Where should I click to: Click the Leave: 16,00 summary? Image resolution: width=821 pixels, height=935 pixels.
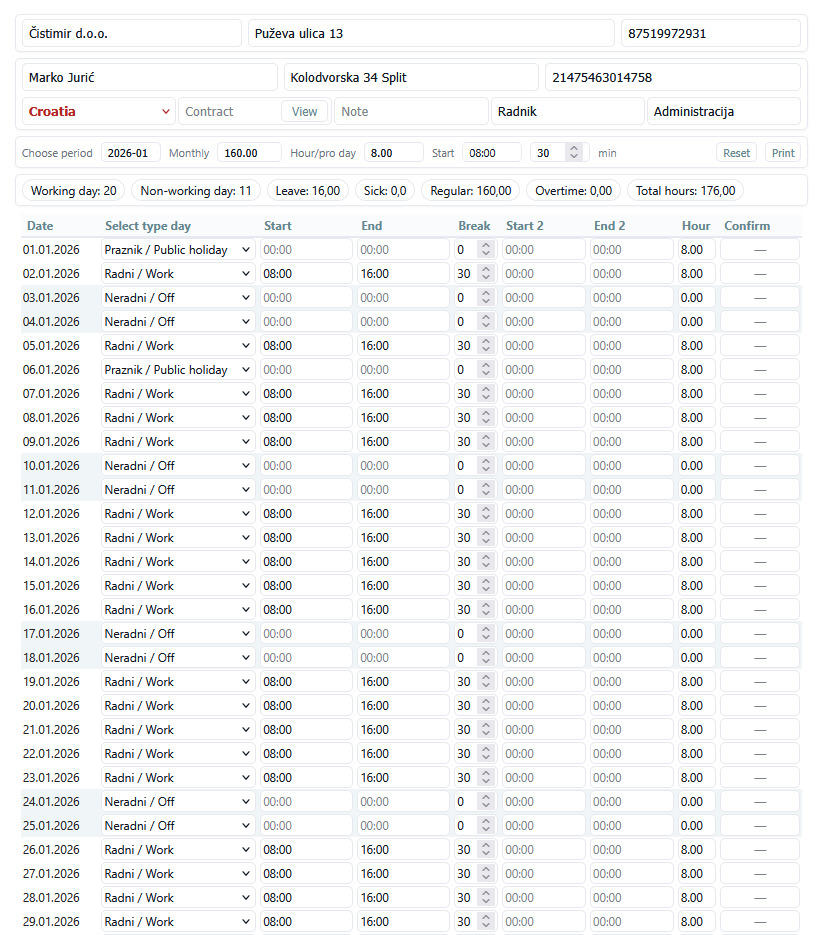(308, 191)
